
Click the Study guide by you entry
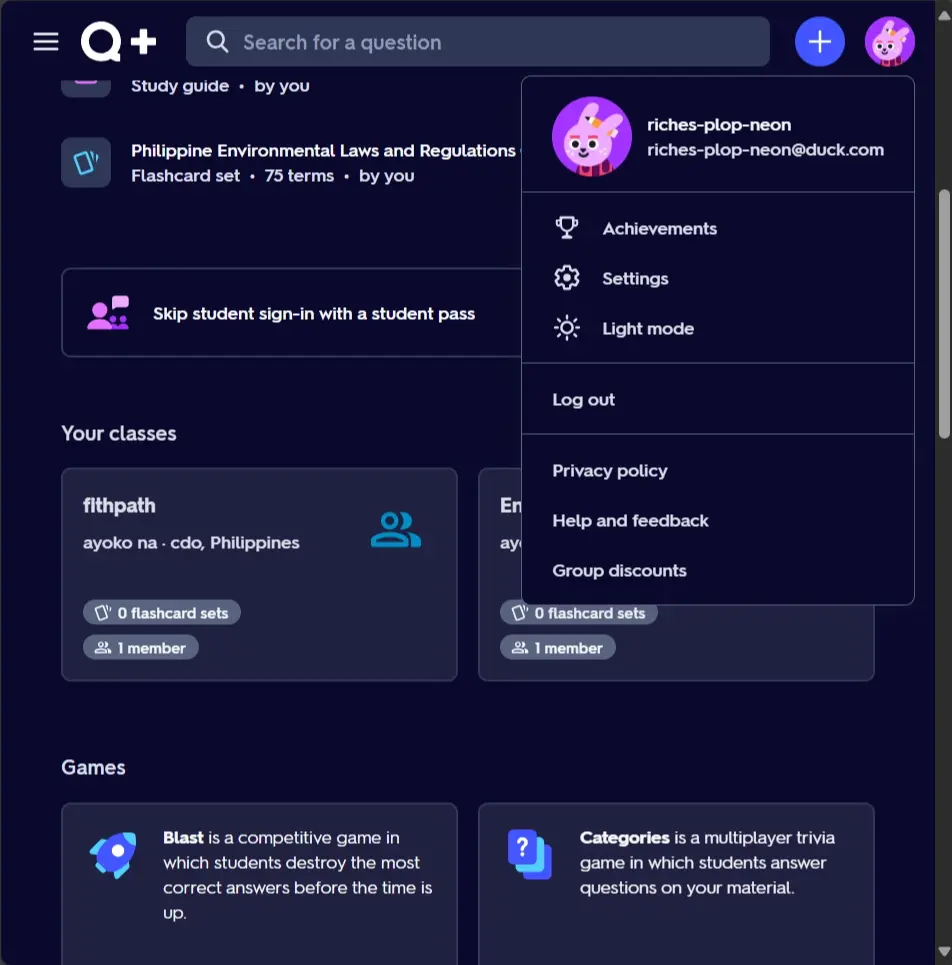(x=220, y=86)
